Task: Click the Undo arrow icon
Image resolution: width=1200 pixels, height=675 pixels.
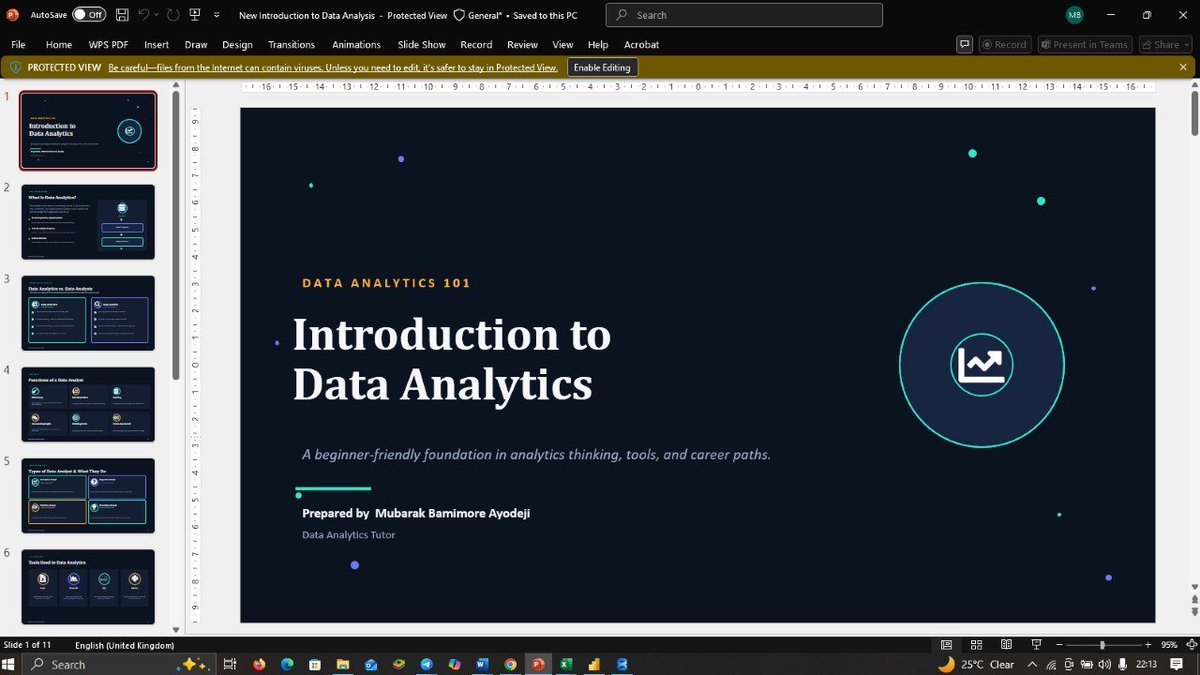Action: (143, 15)
